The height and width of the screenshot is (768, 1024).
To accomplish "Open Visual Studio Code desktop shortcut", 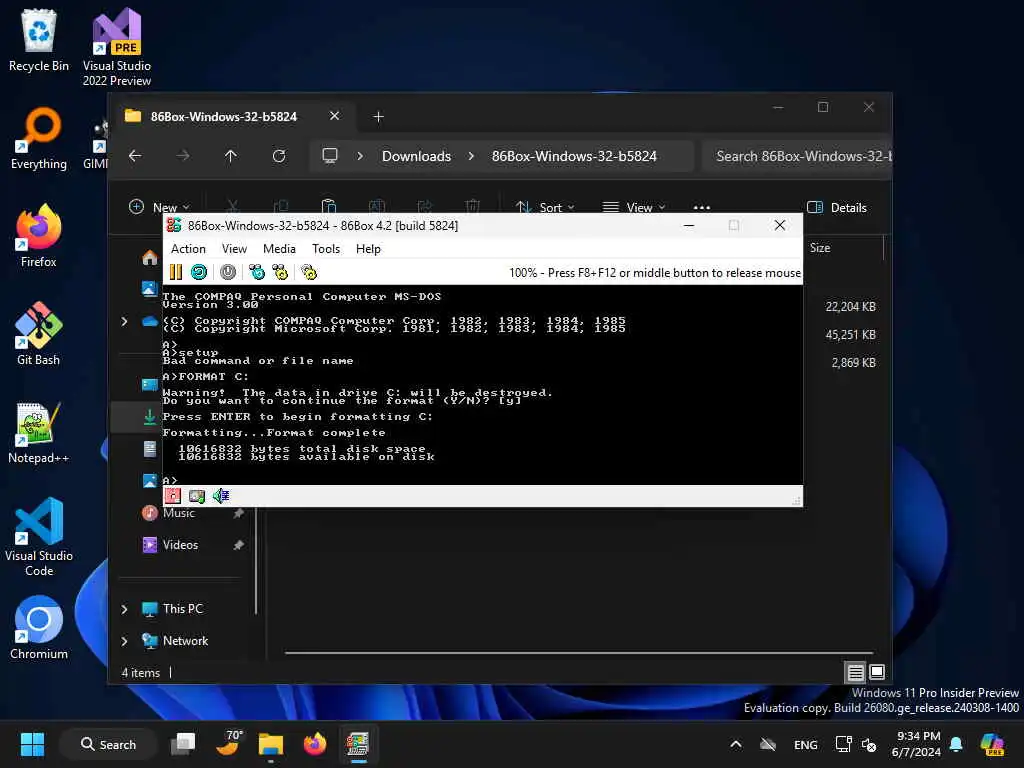I will (39, 537).
